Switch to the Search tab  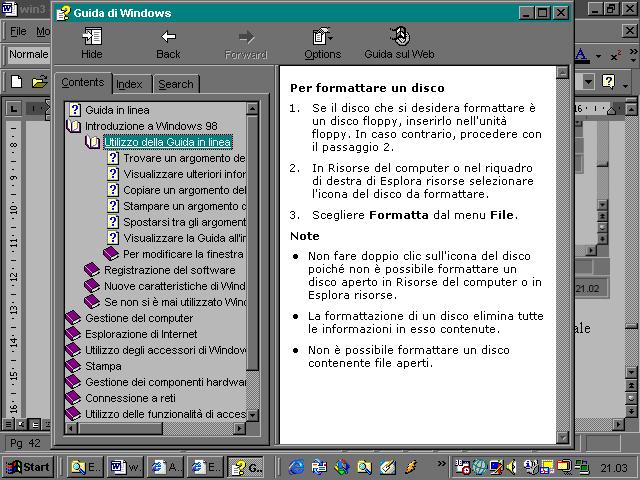(x=176, y=84)
